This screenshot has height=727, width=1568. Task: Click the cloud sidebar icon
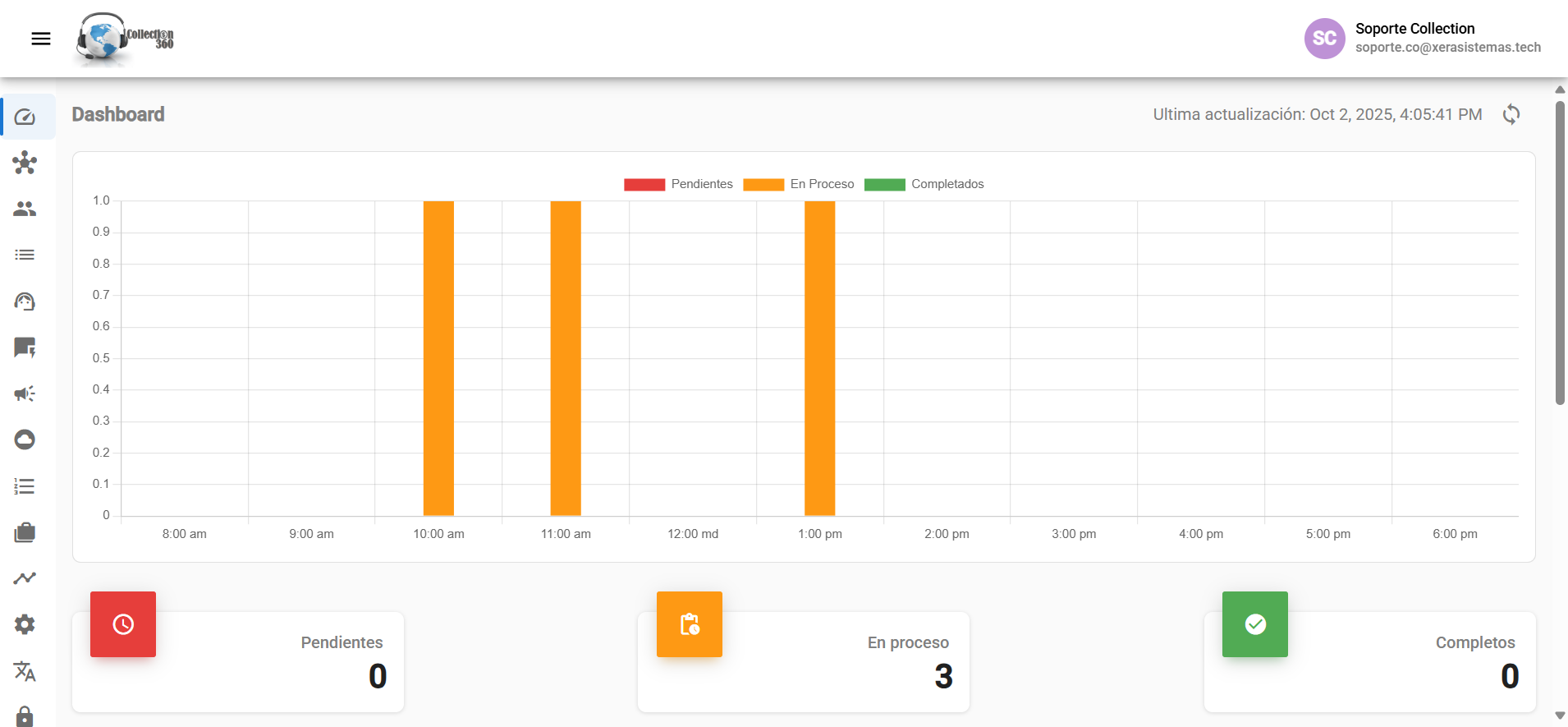coord(25,439)
